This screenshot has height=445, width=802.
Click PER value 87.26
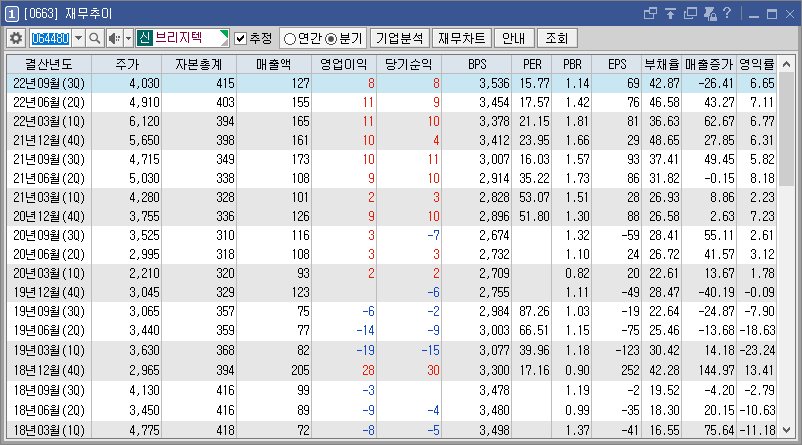tap(534, 311)
